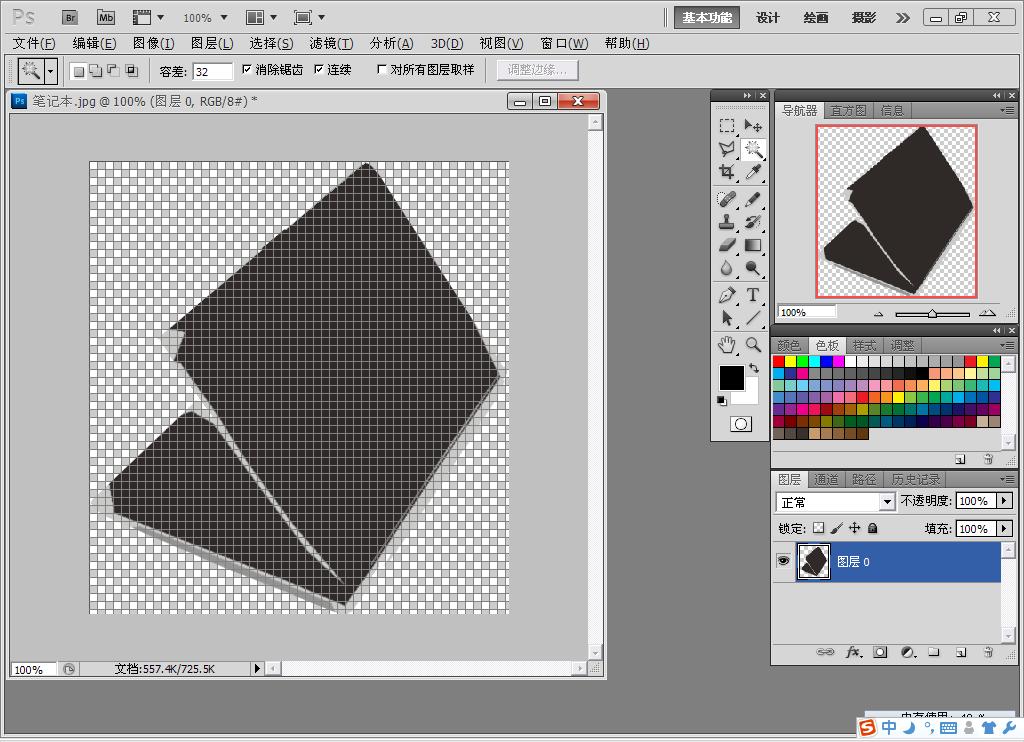Image resolution: width=1024 pixels, height=742 pixels.
Task: Select the Pencil tool in the toolbox
Action: click(753, 199)
